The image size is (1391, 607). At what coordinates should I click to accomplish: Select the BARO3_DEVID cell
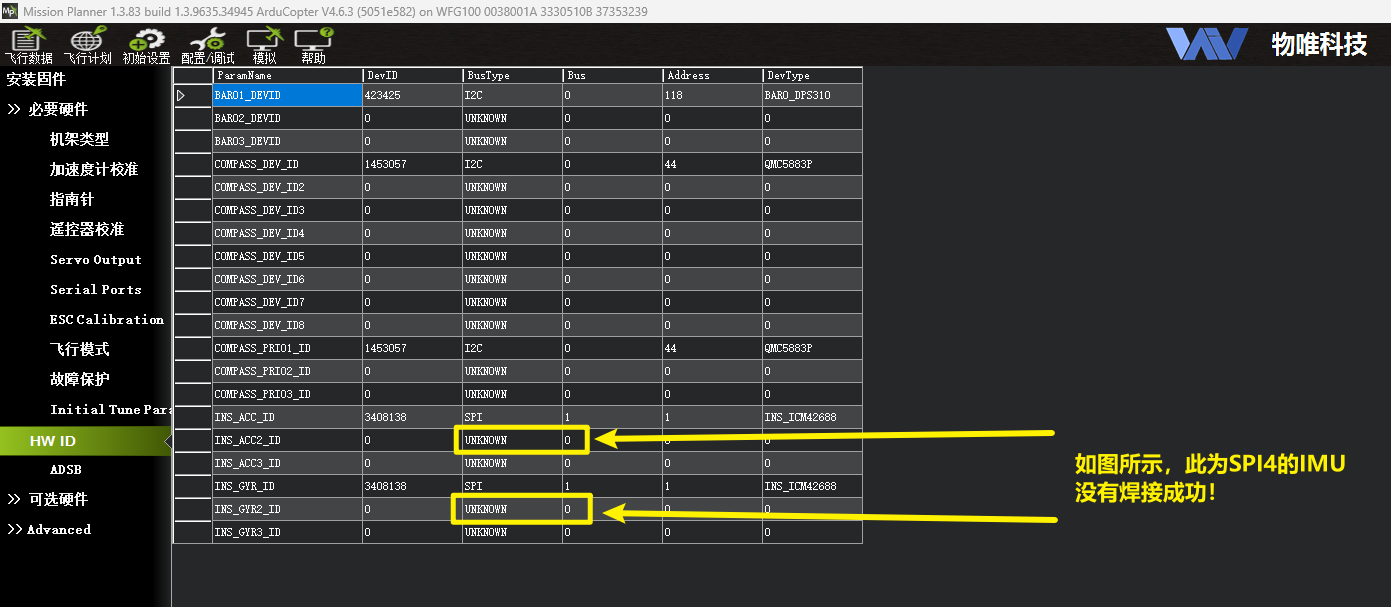pyautogui.click(x=287, y=141)
